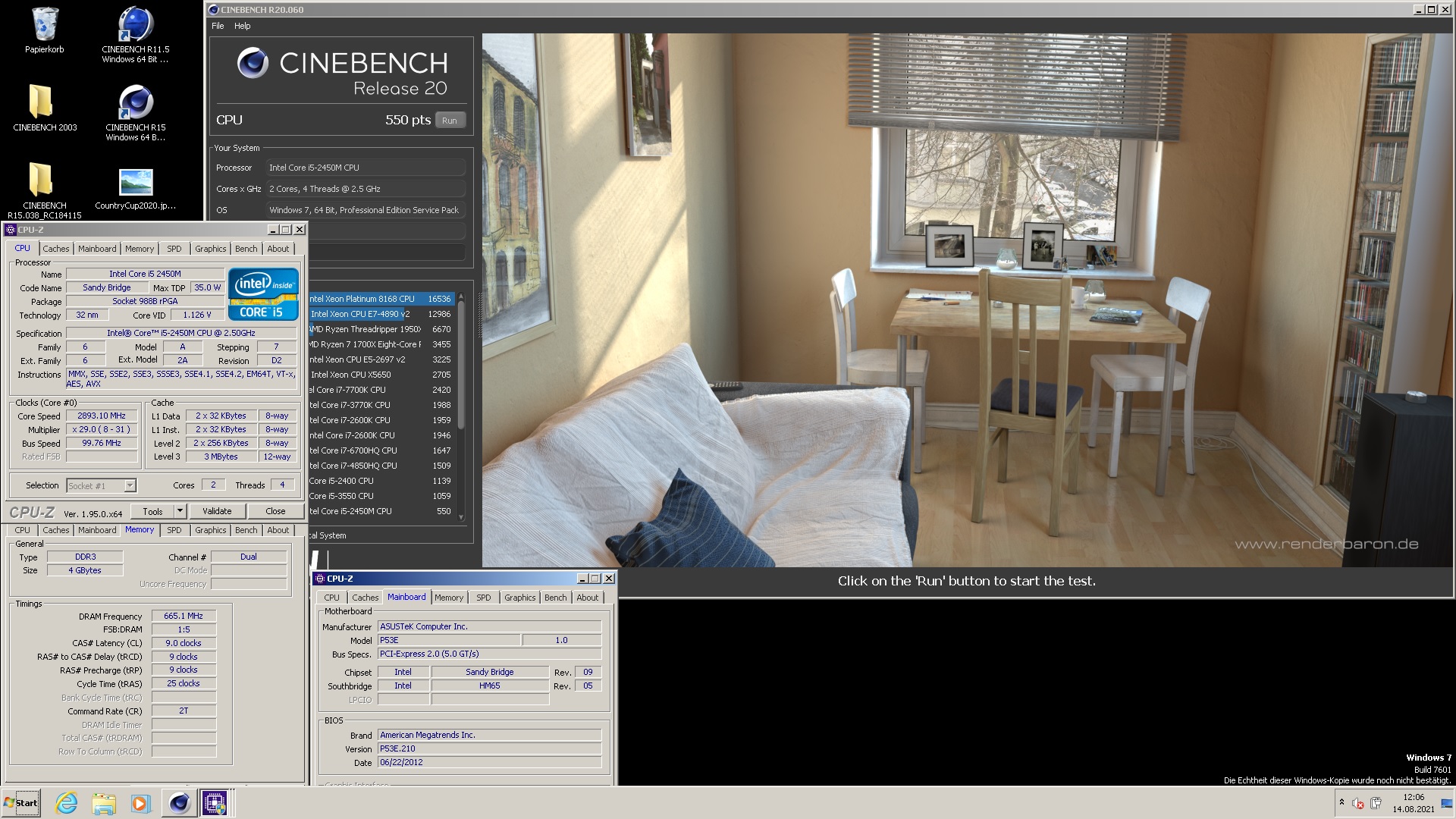Open Caches tab in top CPU-Z window

(55, 249)
